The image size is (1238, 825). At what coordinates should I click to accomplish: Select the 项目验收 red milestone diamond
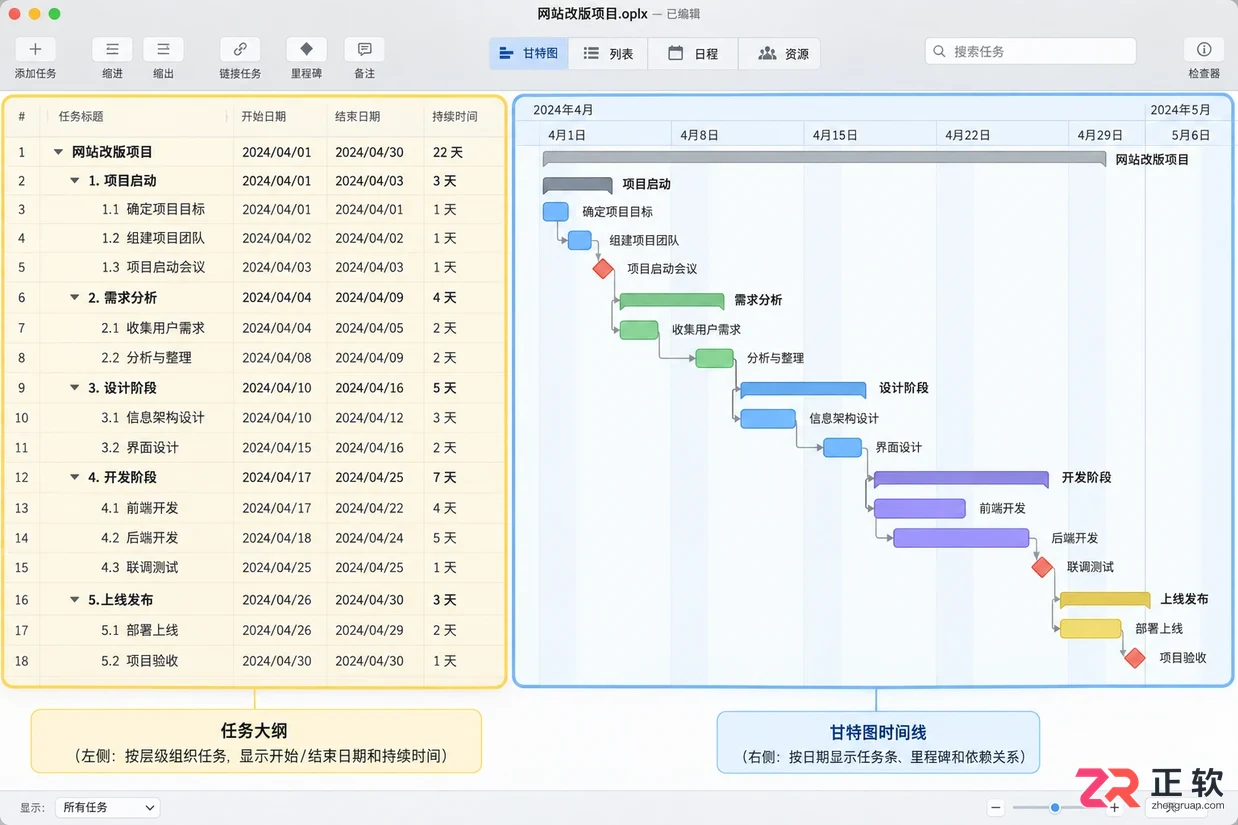tap(1134, 657)
